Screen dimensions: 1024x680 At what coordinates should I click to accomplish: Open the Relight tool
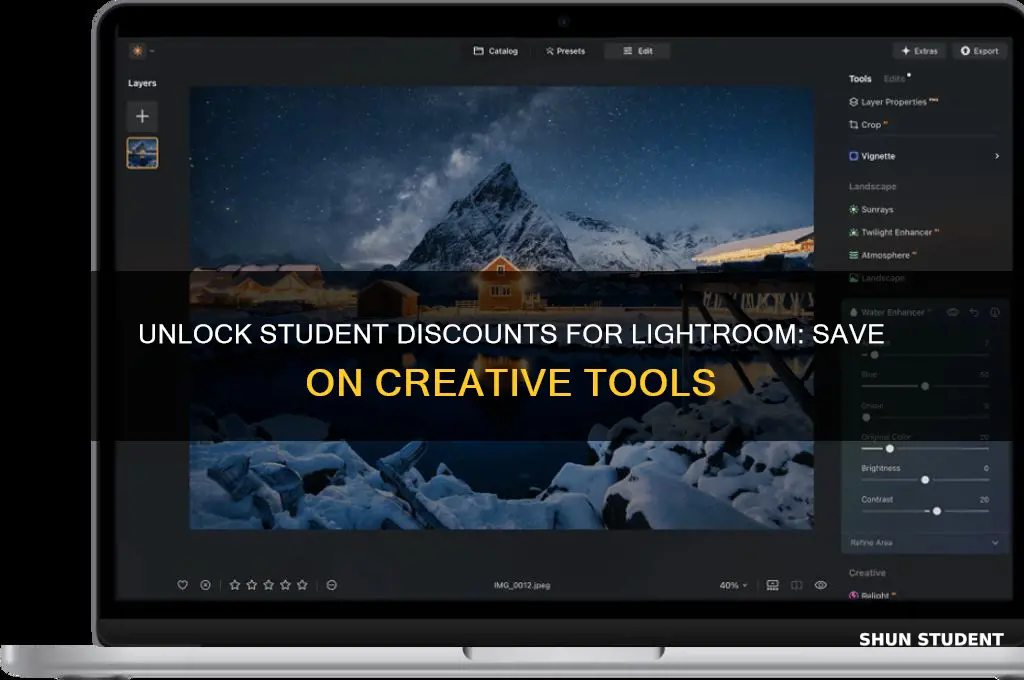(x=872, y=595)
